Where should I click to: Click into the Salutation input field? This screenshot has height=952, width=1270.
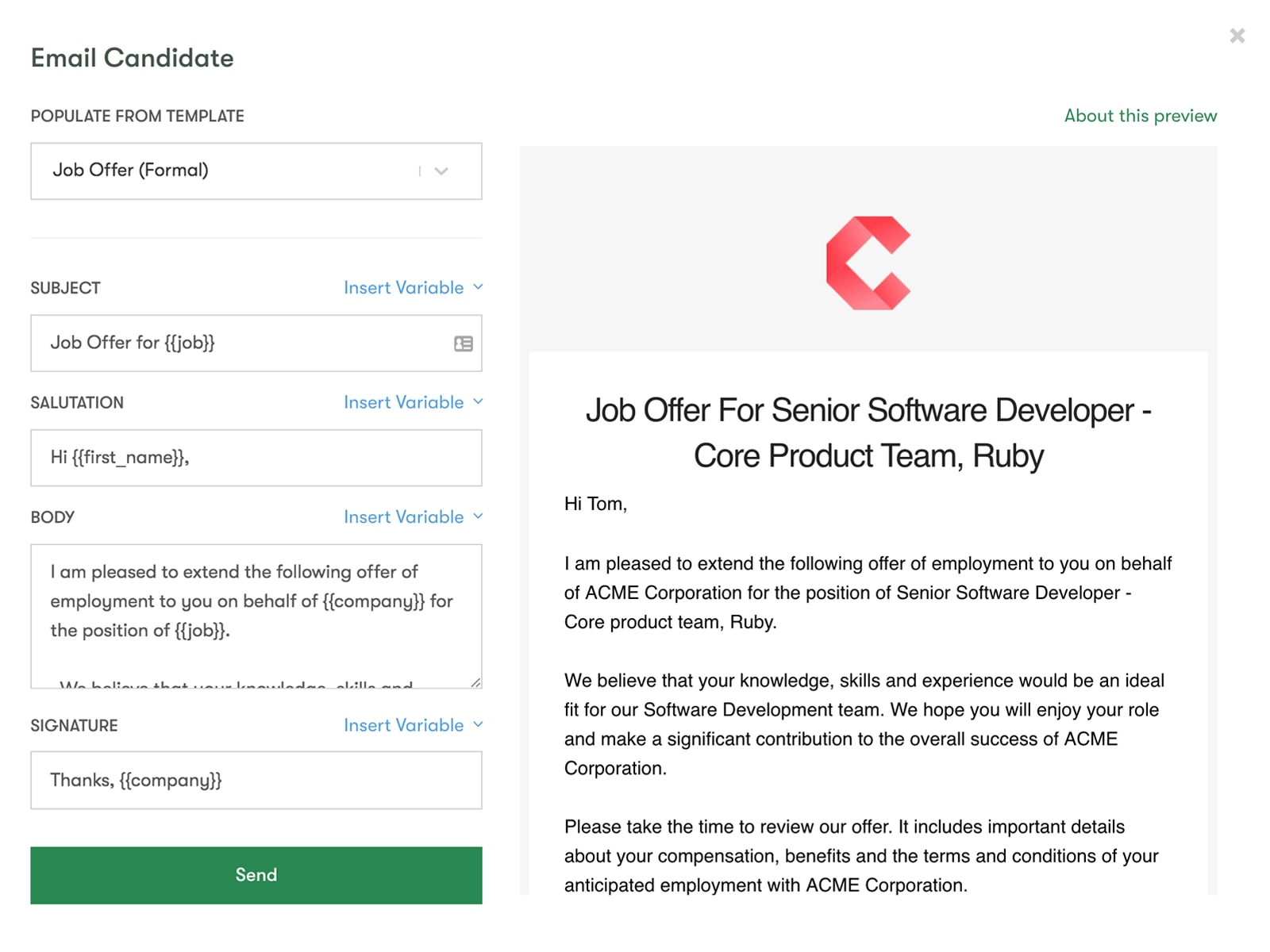coord(256,458)
